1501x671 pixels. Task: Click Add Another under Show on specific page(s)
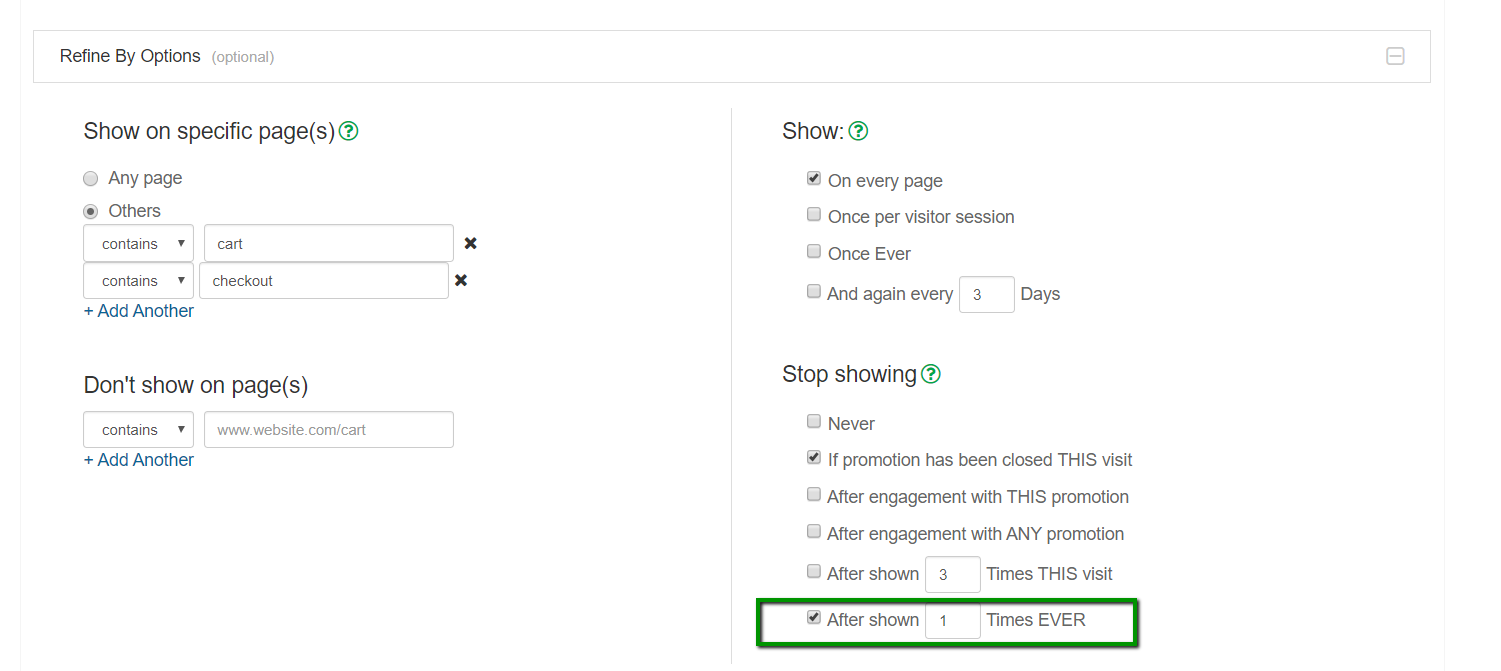pos(139,311)
